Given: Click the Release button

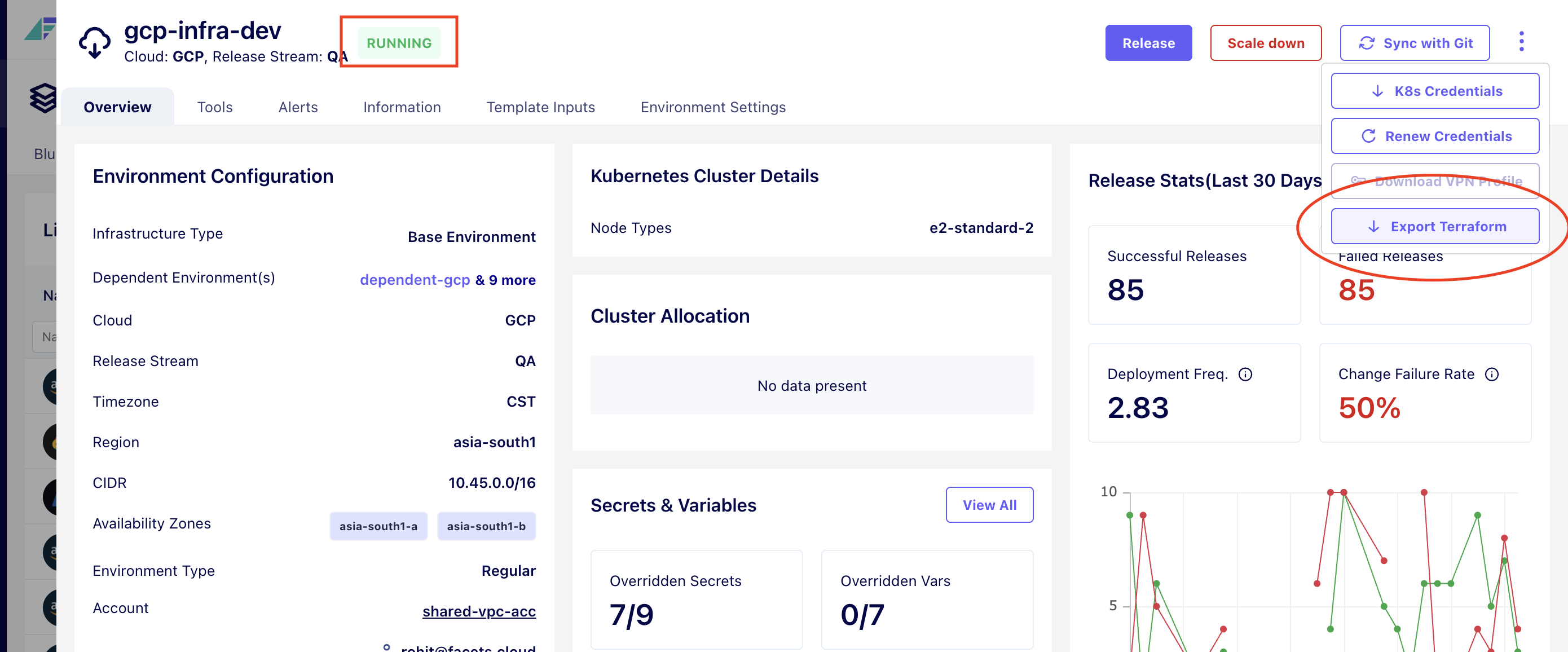Looking at the screenshot, I should (1148, 43).
